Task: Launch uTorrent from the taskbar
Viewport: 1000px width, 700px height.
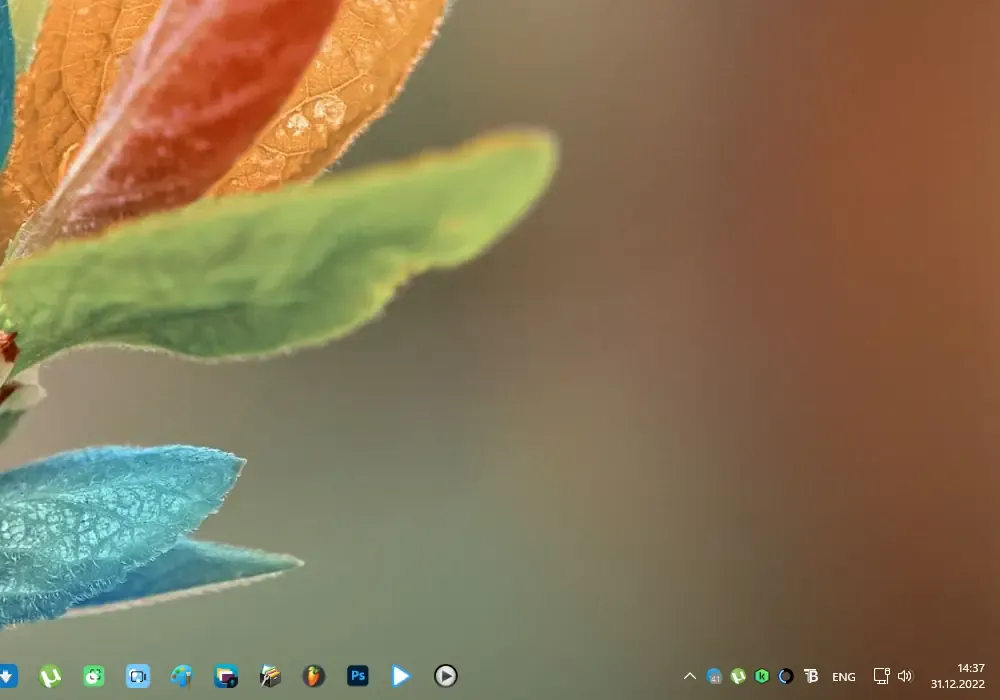Action: [50, 676]
